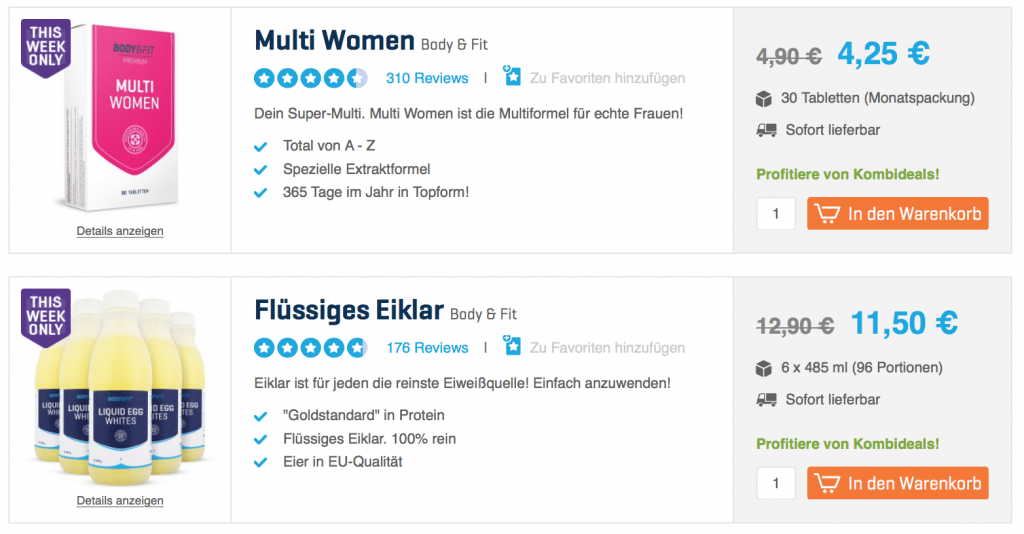
Task: Click the Flüssiges Eiklar star rating
Action: 310,348
